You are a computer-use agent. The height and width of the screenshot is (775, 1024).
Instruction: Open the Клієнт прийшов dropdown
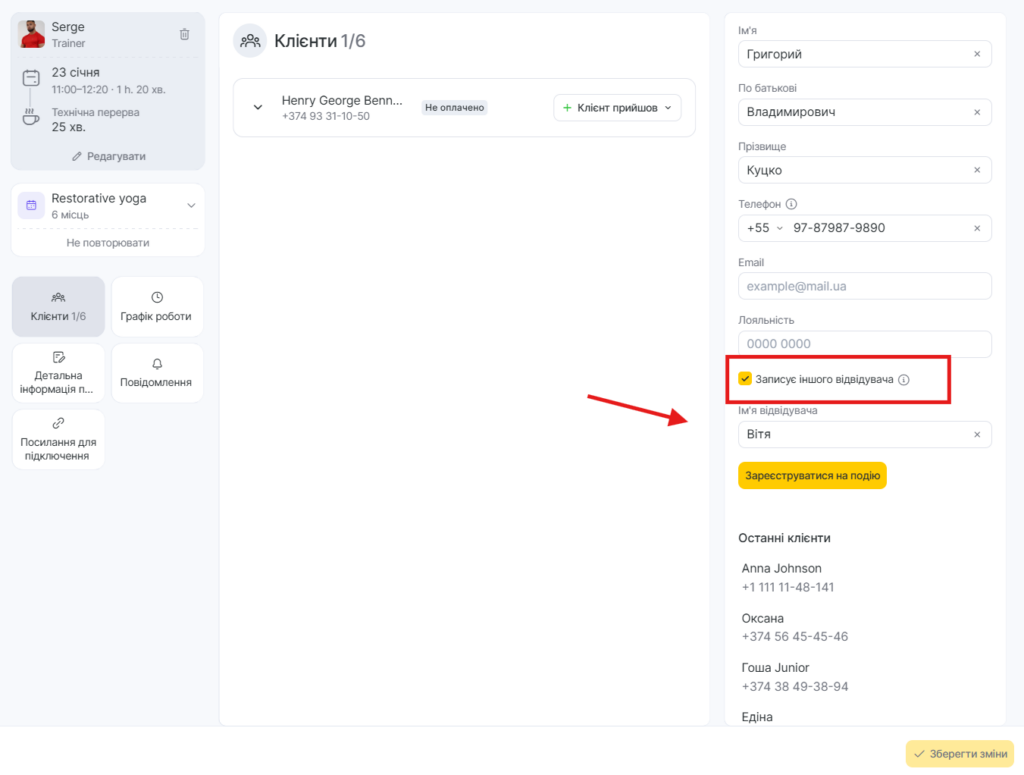coord(617,108)
